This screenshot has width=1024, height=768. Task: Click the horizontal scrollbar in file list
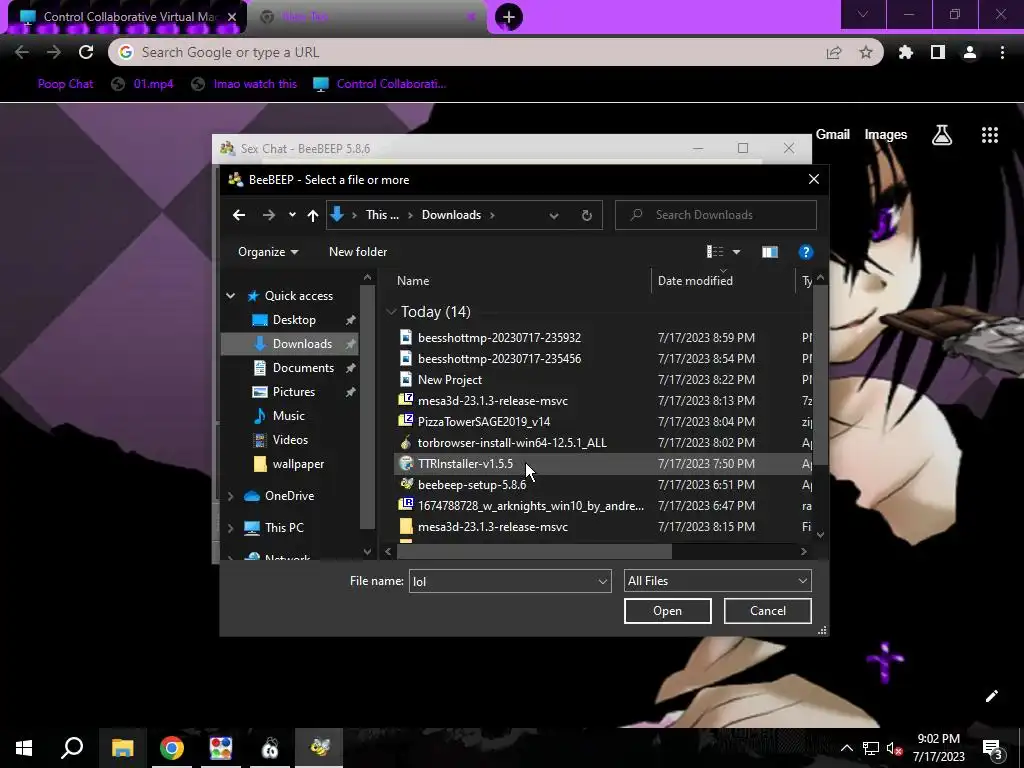point(534,551)
